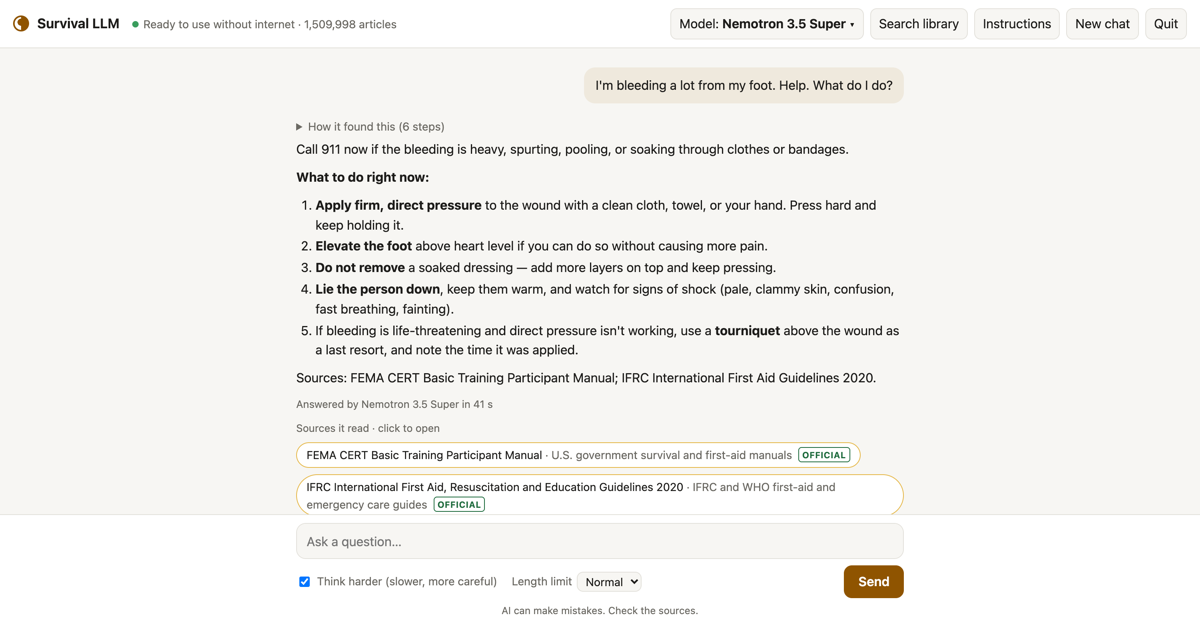Image resolution: width=1200 pixels, height=628 pixels.
Task: Click the green ready status dot
Action: coord(135,24)
